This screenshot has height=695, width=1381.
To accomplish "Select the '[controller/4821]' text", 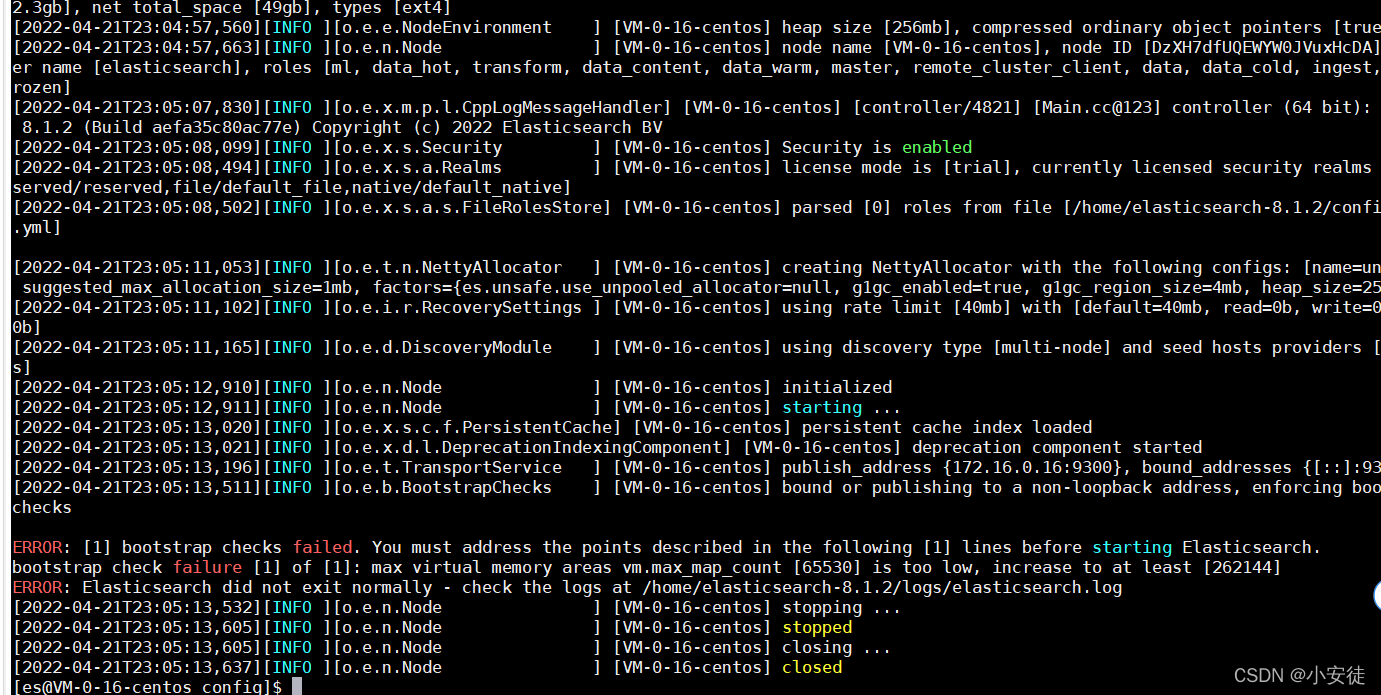I will [x=857, y=107].
